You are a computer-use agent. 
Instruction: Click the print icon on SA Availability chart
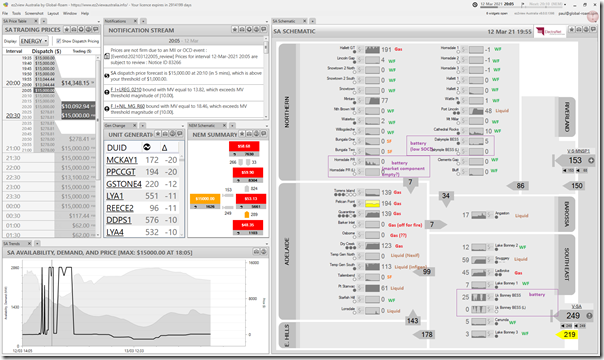pos(256,251)
